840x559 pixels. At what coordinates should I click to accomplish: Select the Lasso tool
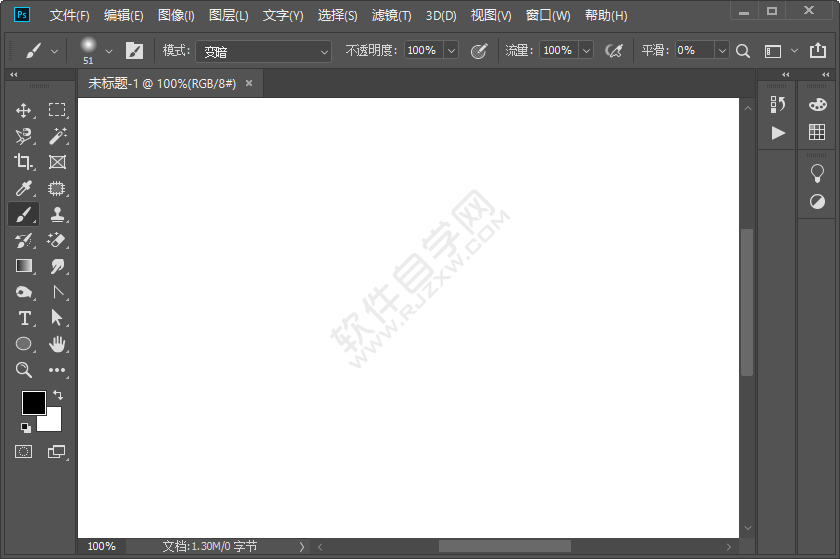pos(23,136)
